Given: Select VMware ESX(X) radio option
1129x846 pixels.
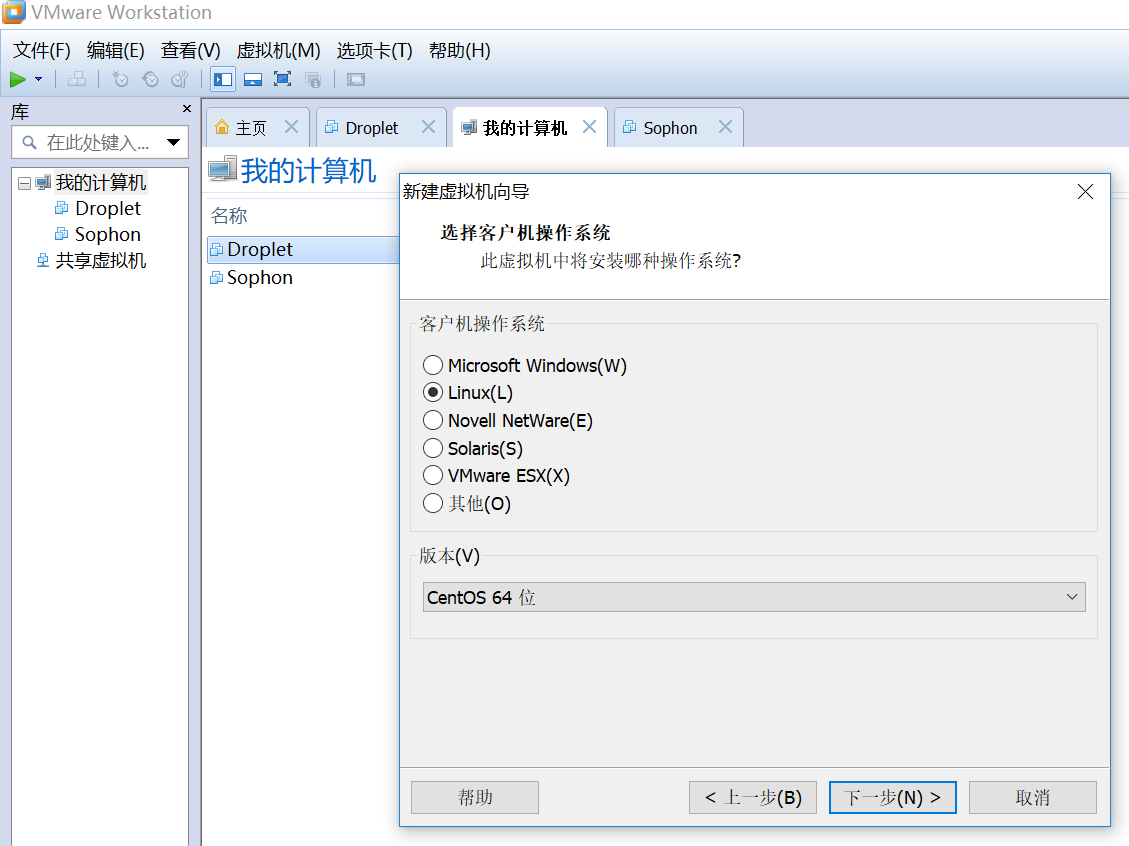Looking at the screenshot, I should (433, 475).
